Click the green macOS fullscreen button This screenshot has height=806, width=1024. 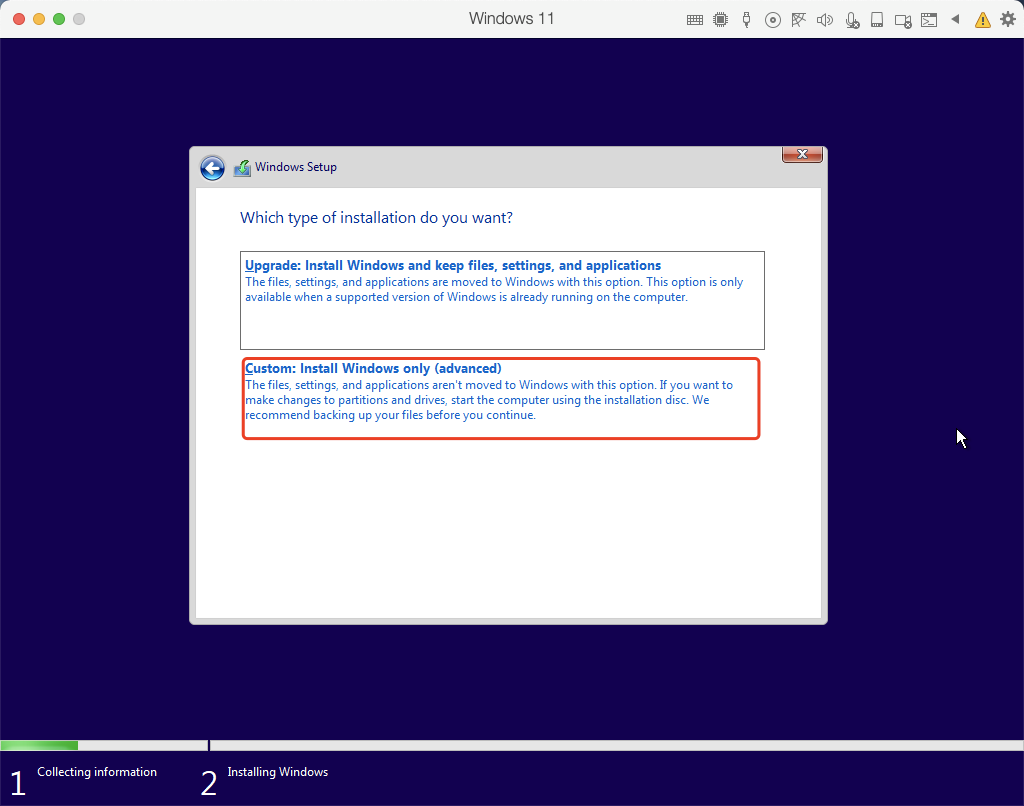(x=59, y=19)
